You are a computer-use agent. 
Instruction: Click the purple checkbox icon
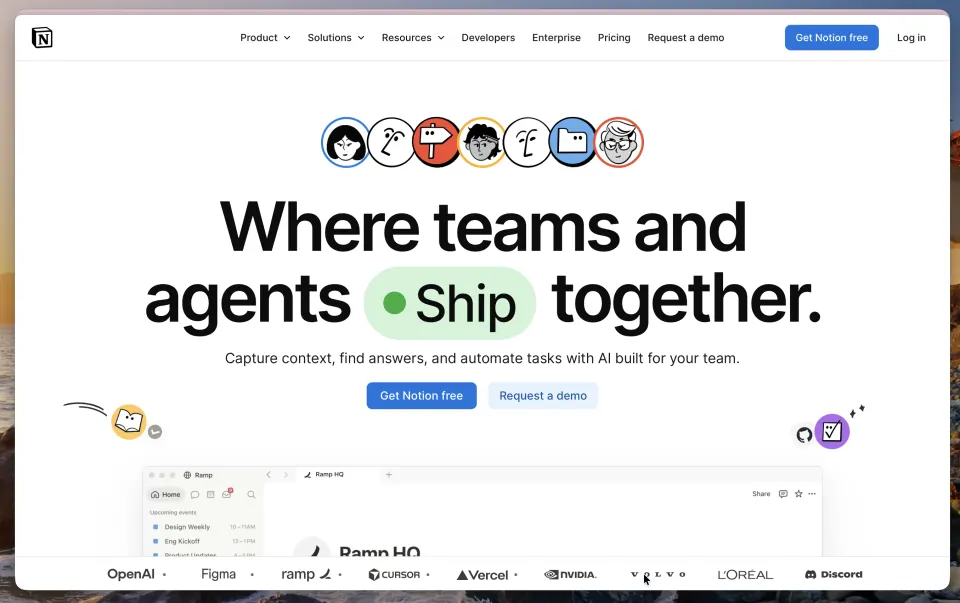(831, 432)
